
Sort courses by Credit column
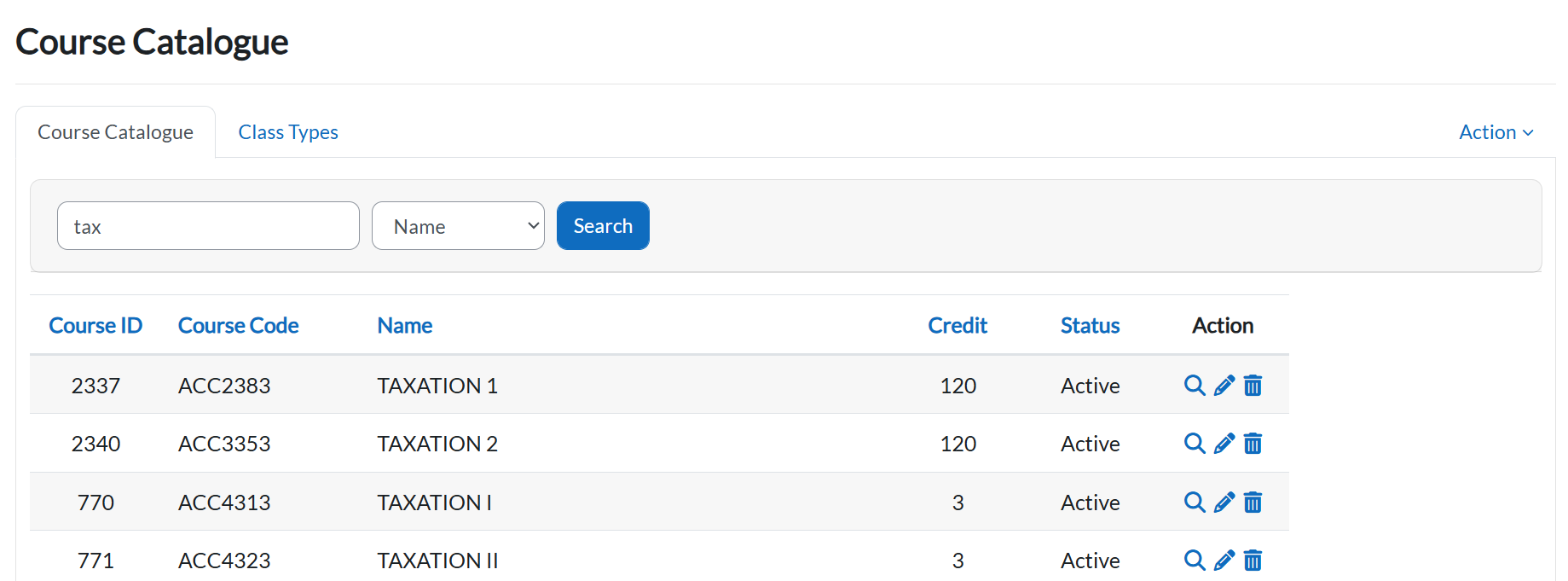pyautogui.click(x=957, y=326)
